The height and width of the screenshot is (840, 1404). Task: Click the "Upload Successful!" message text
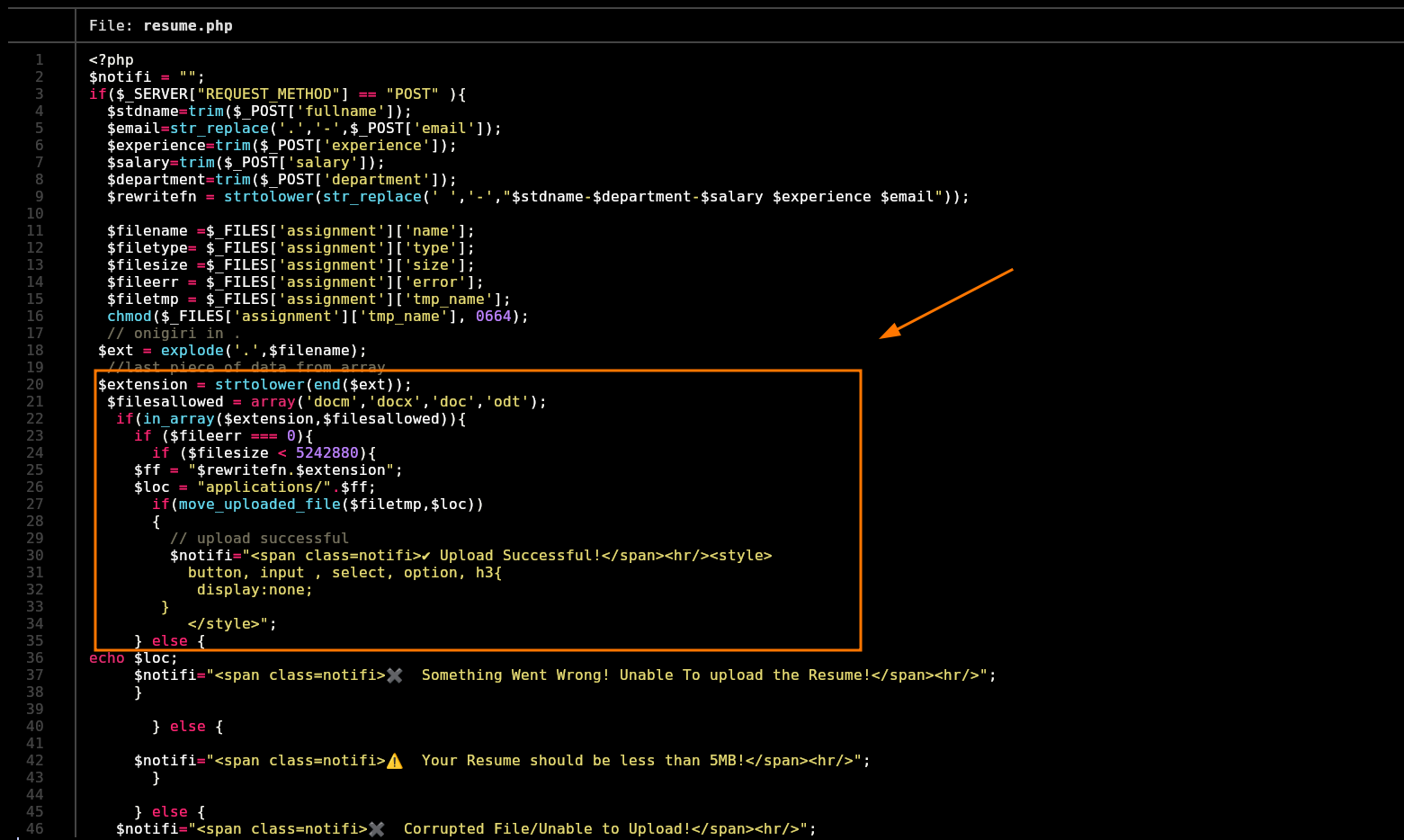[521, 556]
